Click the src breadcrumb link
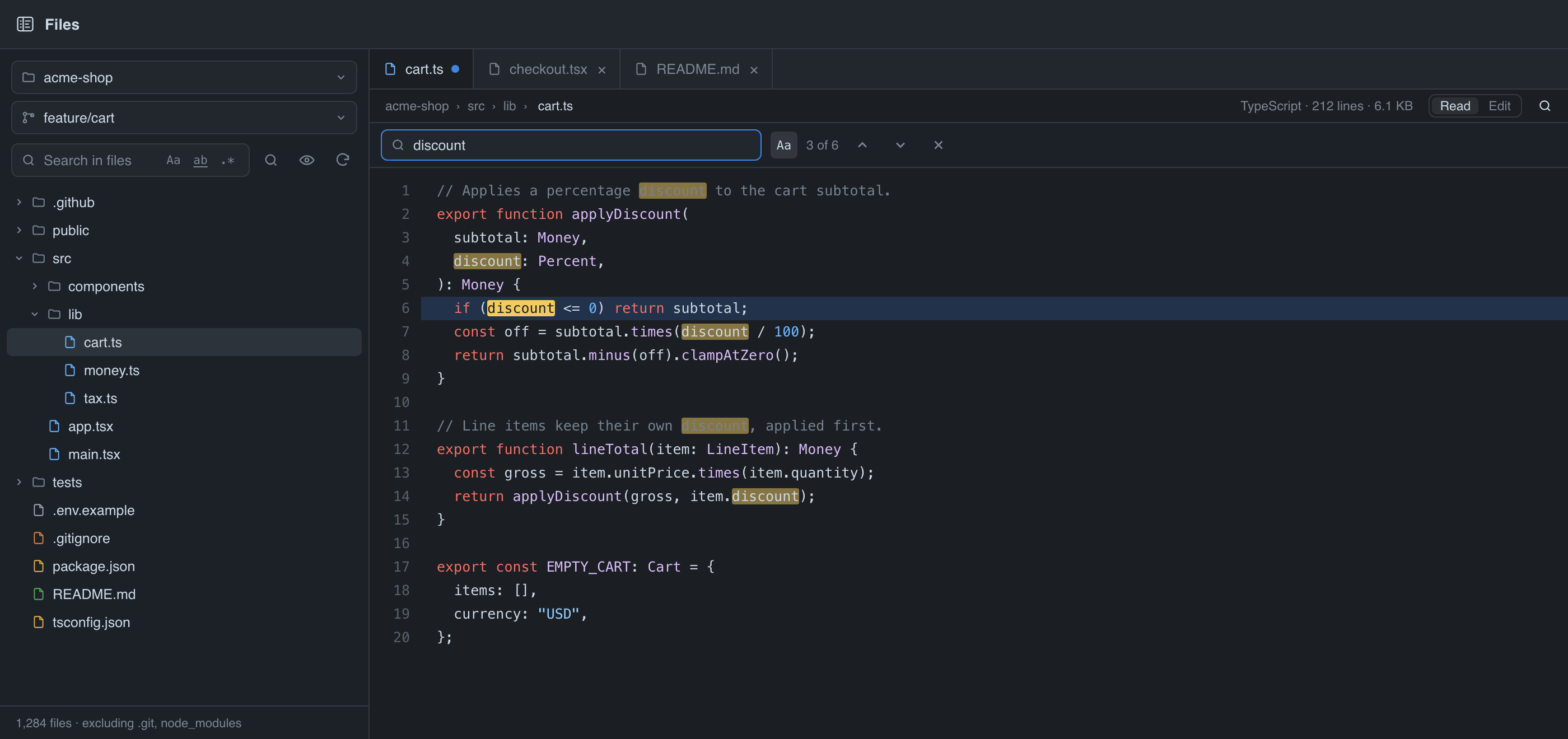Image resolution: width=1568 pixels, height=739 pixels. (x=475, y=106)
